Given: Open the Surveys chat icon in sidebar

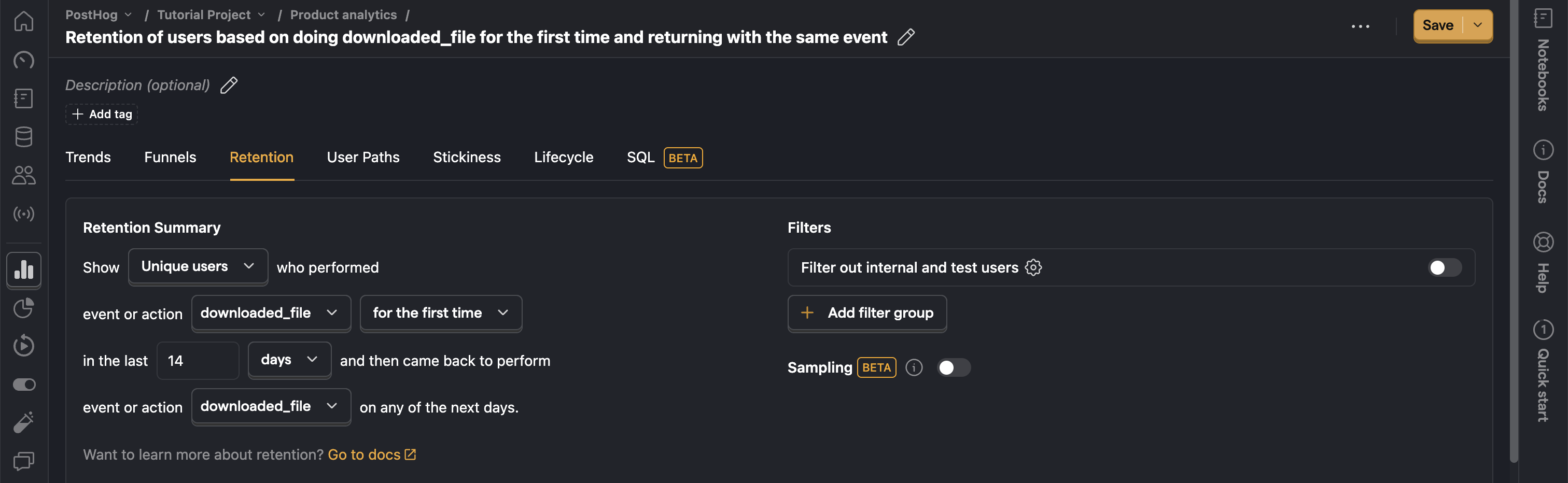Looking at the screenshot, I should pyautogui.click(x=24, y=461).
